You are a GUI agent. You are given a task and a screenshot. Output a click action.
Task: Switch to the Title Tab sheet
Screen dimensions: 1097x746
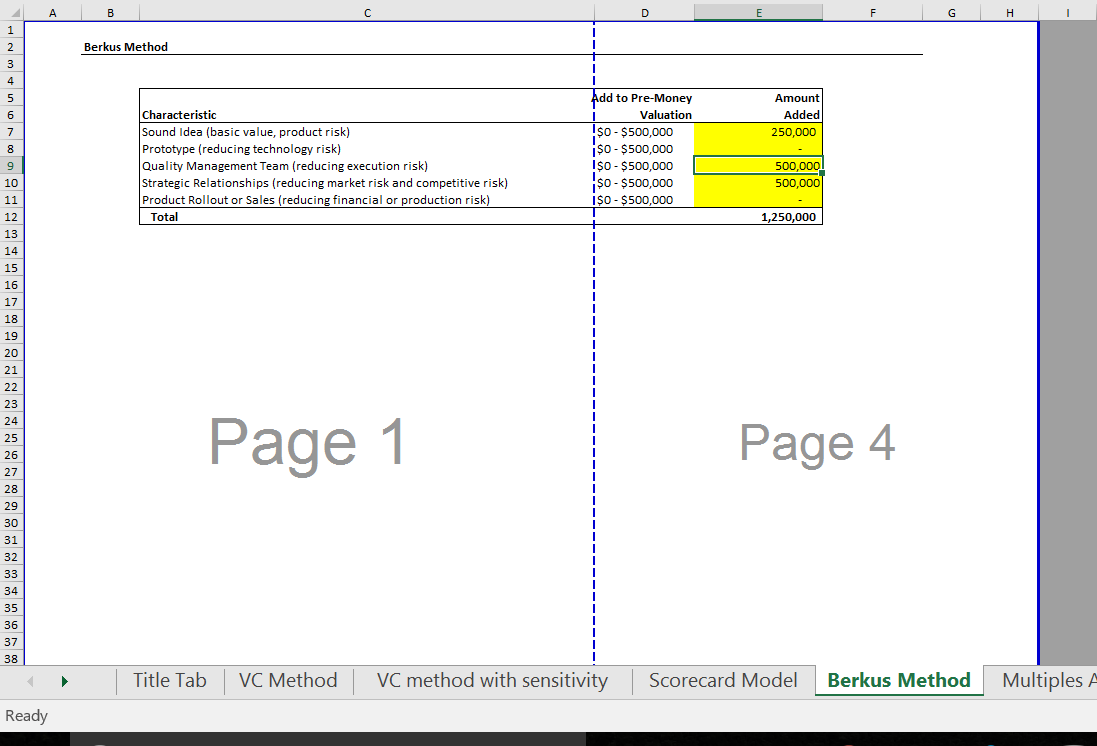point(170,680)
